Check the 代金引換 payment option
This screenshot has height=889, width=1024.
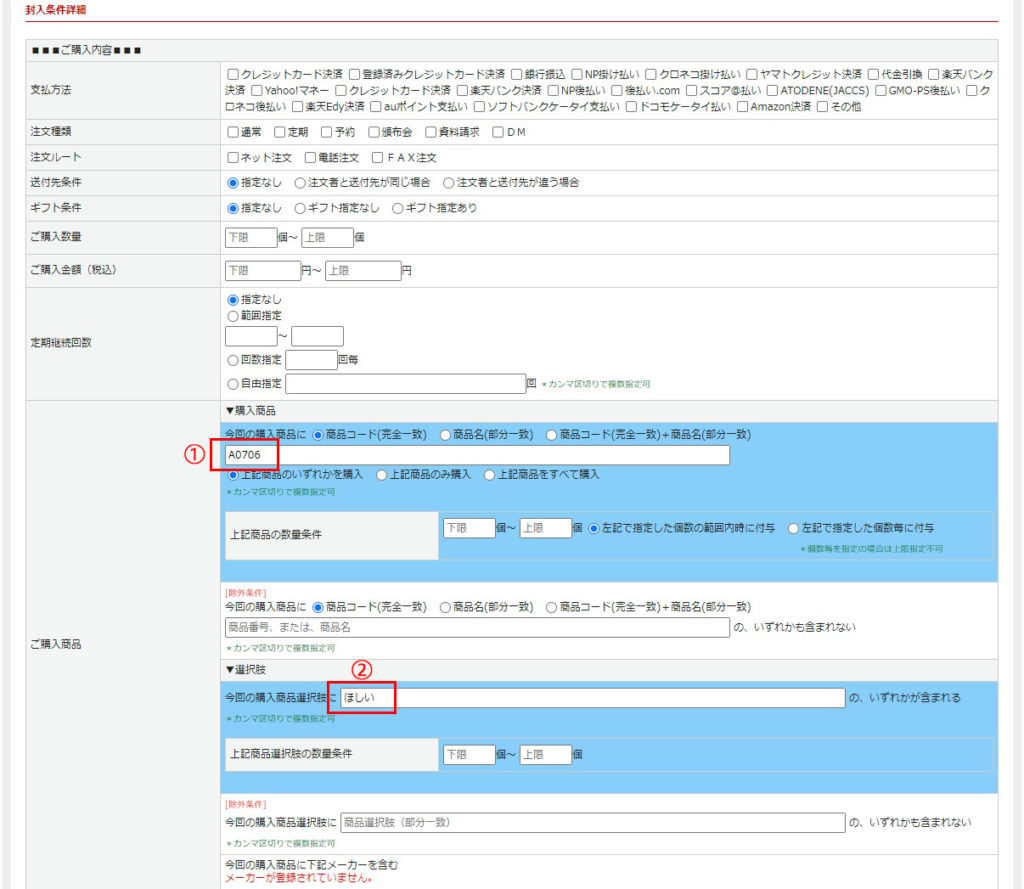873,74
